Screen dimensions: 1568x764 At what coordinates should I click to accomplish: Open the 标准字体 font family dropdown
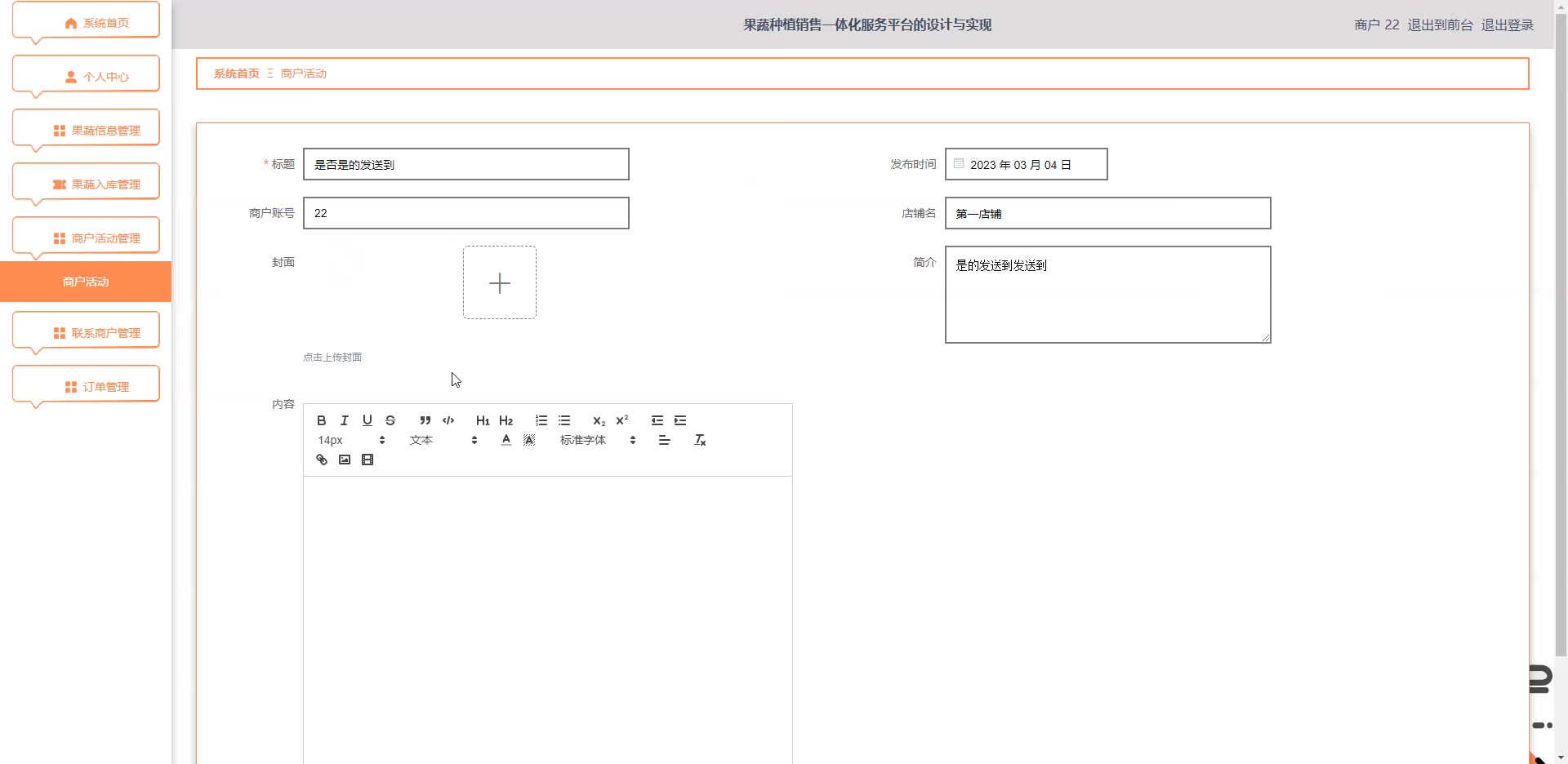(x=598, y=440)
